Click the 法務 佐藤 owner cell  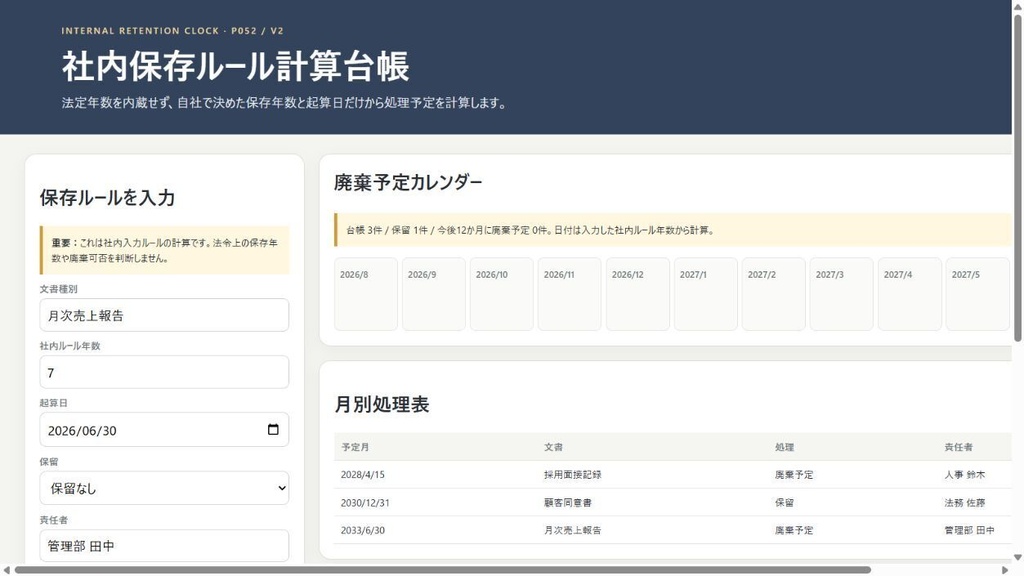(x=965, y=503)
